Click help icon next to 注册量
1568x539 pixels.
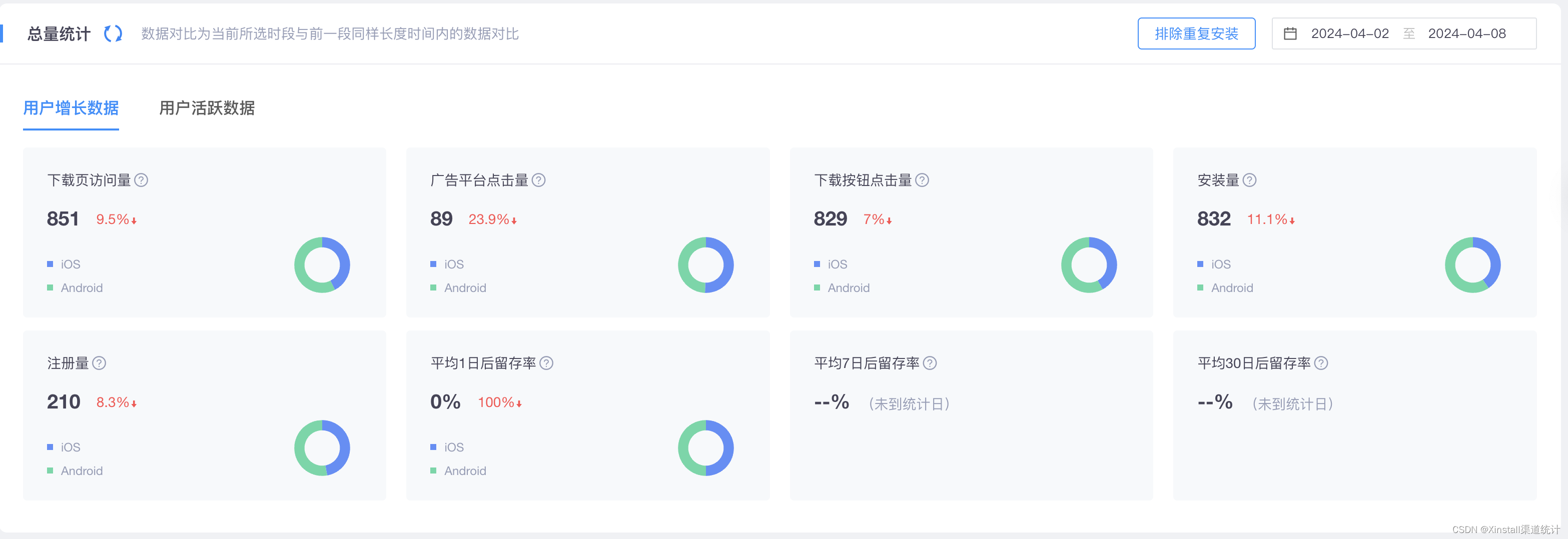pos(99,363)
